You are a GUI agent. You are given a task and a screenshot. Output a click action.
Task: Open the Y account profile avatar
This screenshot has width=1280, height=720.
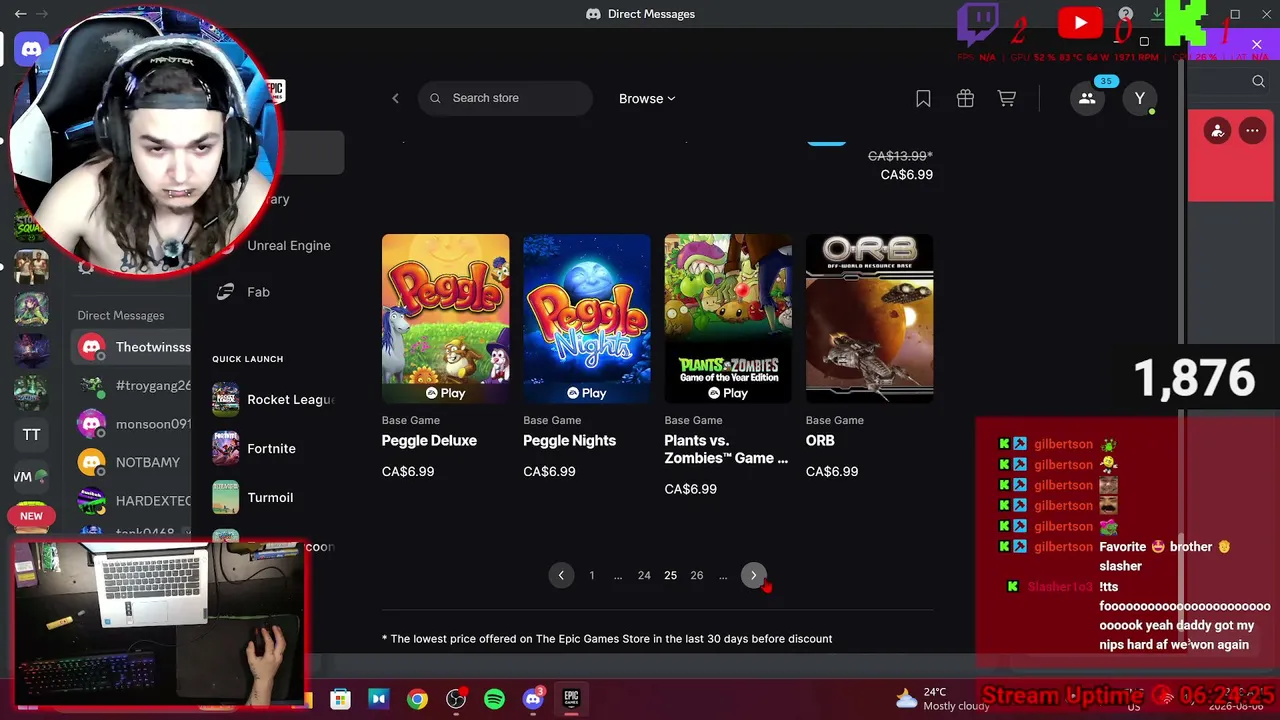tap(1139, 98)
